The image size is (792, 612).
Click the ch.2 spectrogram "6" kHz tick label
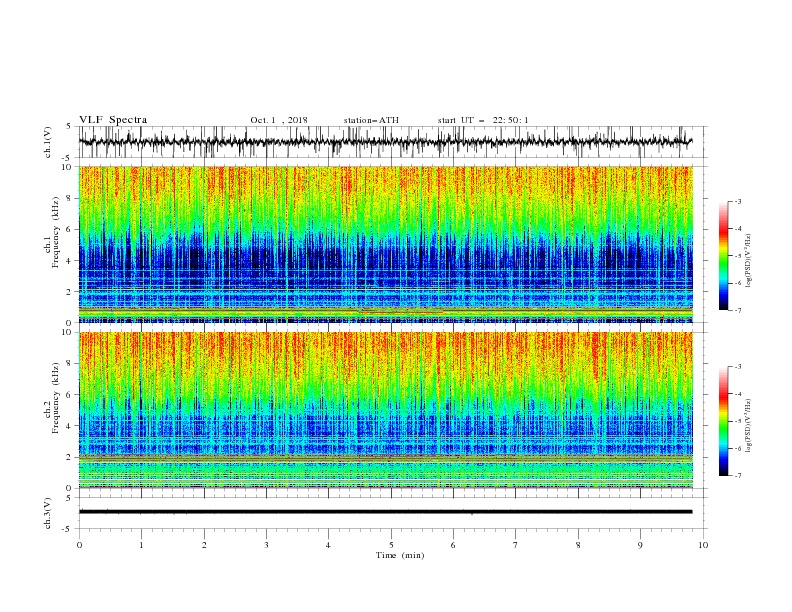coord(70,395)
